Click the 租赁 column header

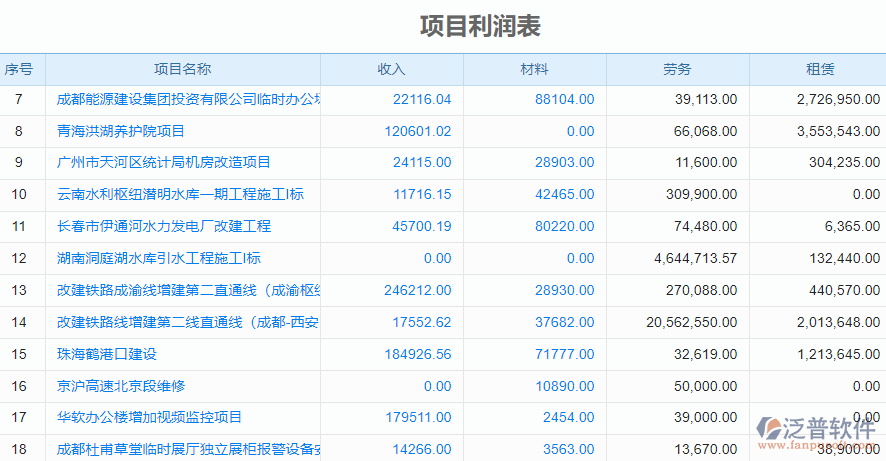click(x=820, y=70)
